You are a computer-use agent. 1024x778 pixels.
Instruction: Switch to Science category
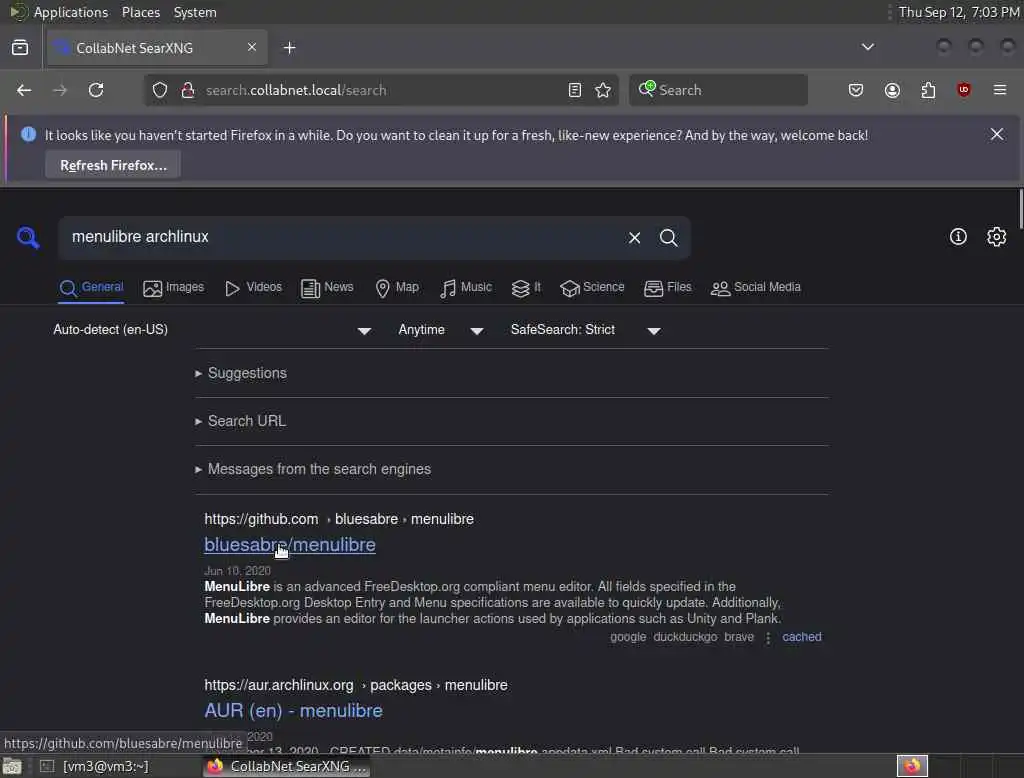pos(592,288)
